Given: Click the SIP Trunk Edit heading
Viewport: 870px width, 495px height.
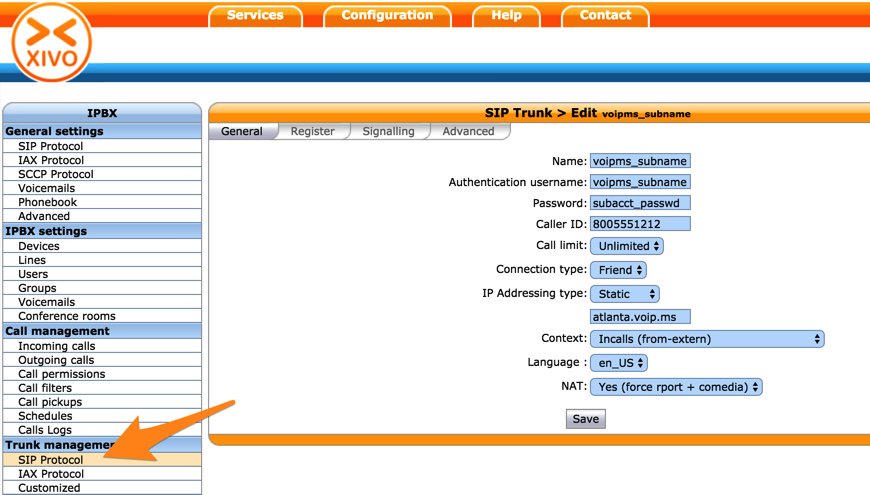Looking at the screenshot, I should (588, 113).
